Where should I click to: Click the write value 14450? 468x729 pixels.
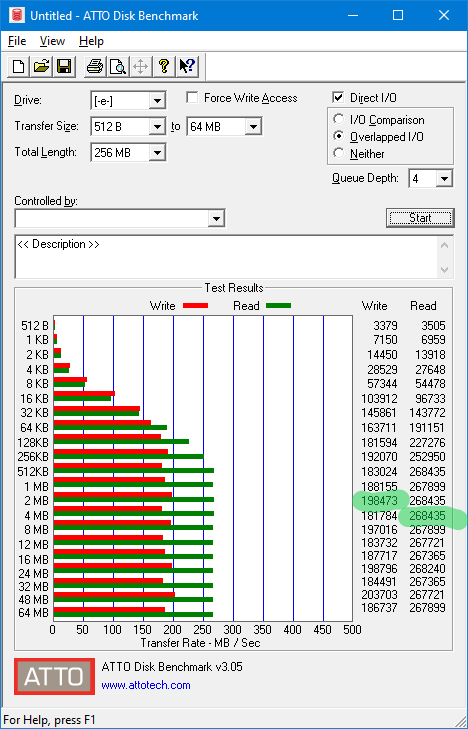click(382, 355)
